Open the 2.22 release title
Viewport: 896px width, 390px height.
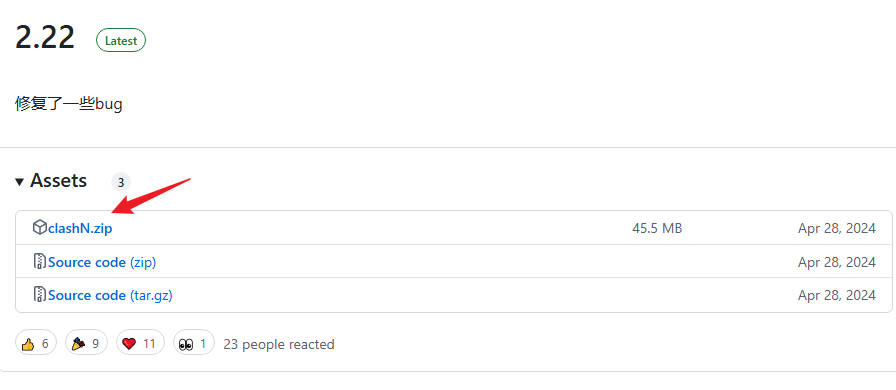tap(45, 38)
